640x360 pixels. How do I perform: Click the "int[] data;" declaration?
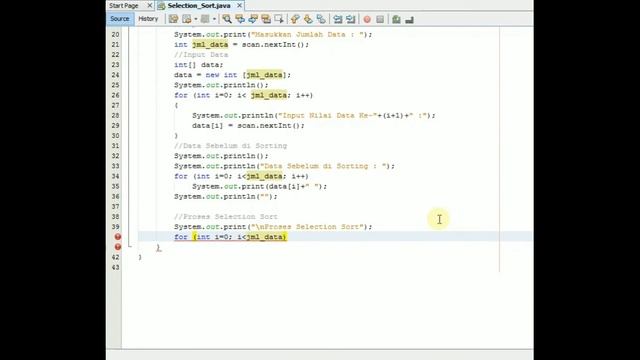[199, 65]
